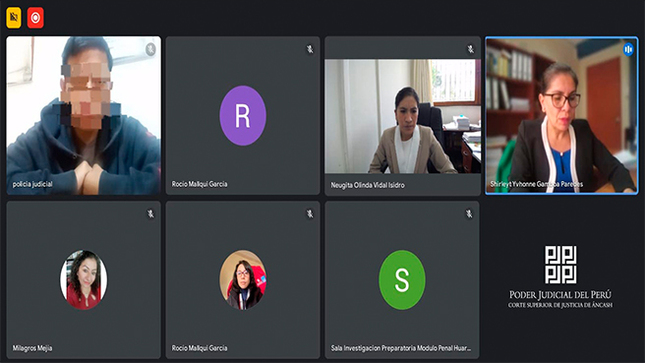
Task: Select the green S avatar circle
Action: pos(402,280)
